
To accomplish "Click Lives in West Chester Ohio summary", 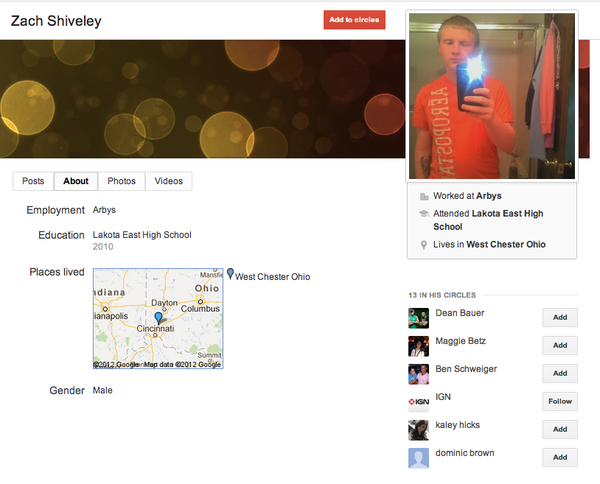I will click(489, 244).
